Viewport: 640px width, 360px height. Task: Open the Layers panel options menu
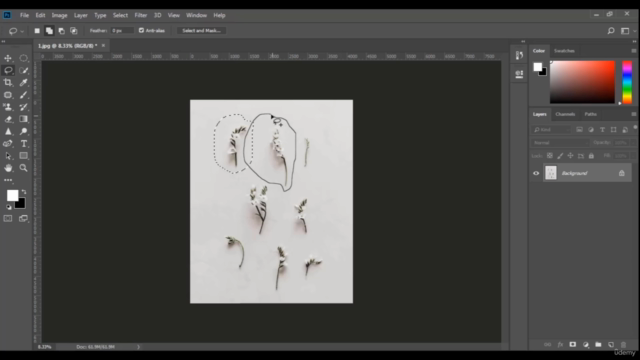point(633,114)
